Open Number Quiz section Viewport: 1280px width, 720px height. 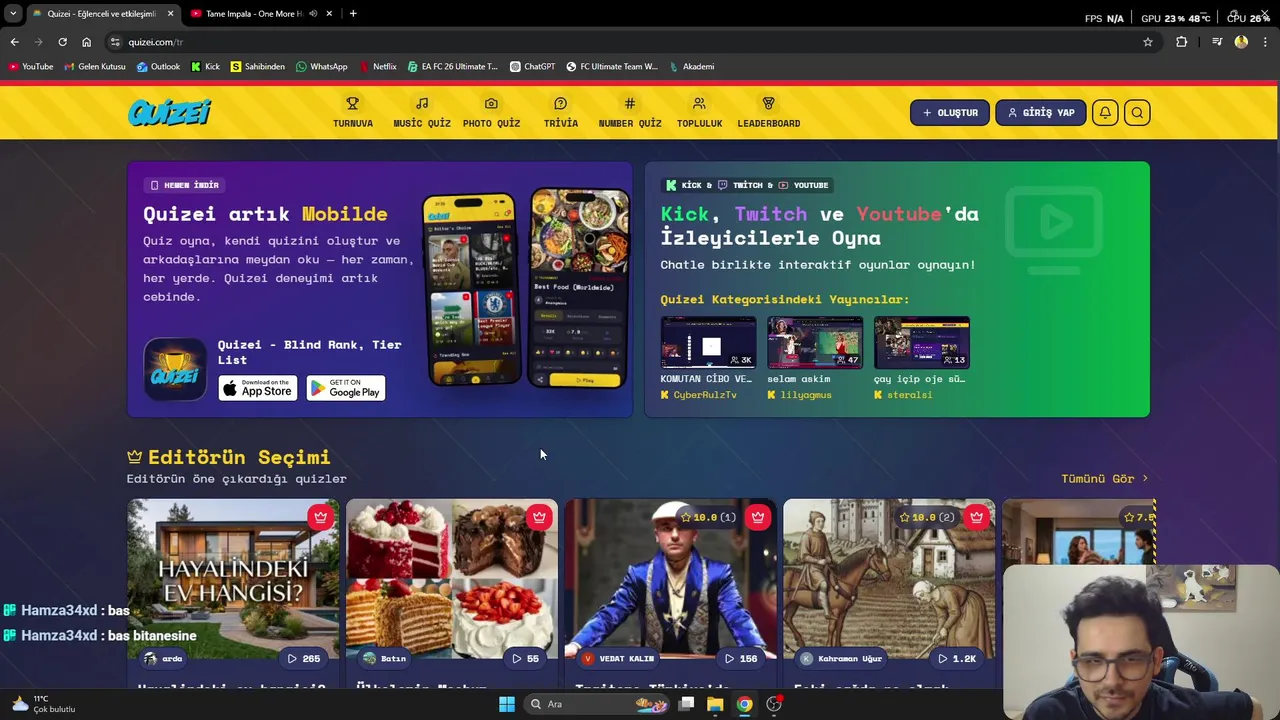(630, 112)
